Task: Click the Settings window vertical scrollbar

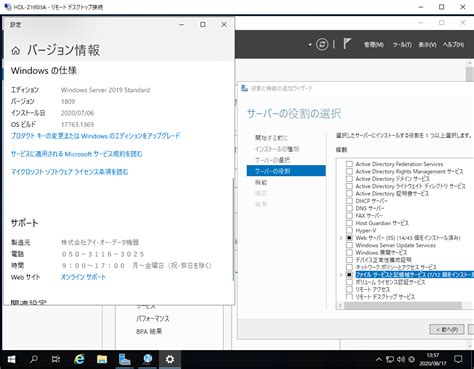Action: 233,229
